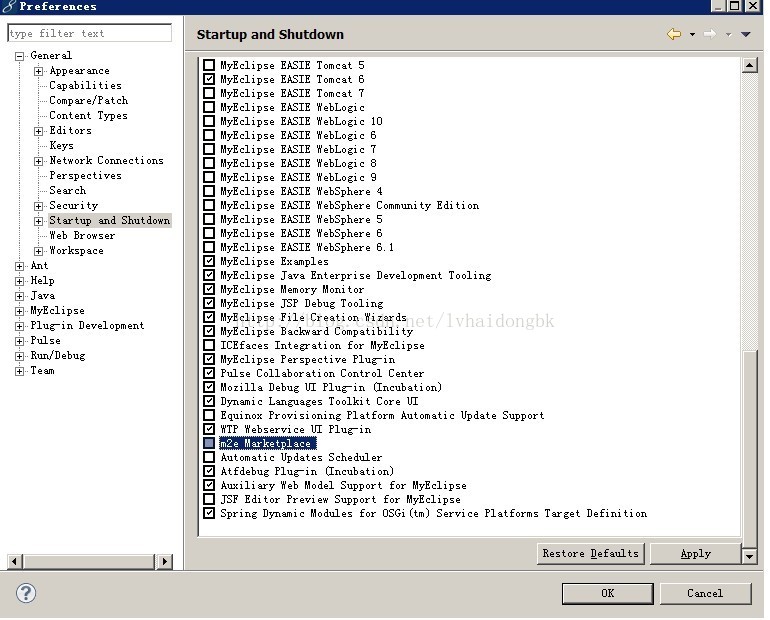Select MyEclipse JSP Debug Tooling text

pos(302,303)
